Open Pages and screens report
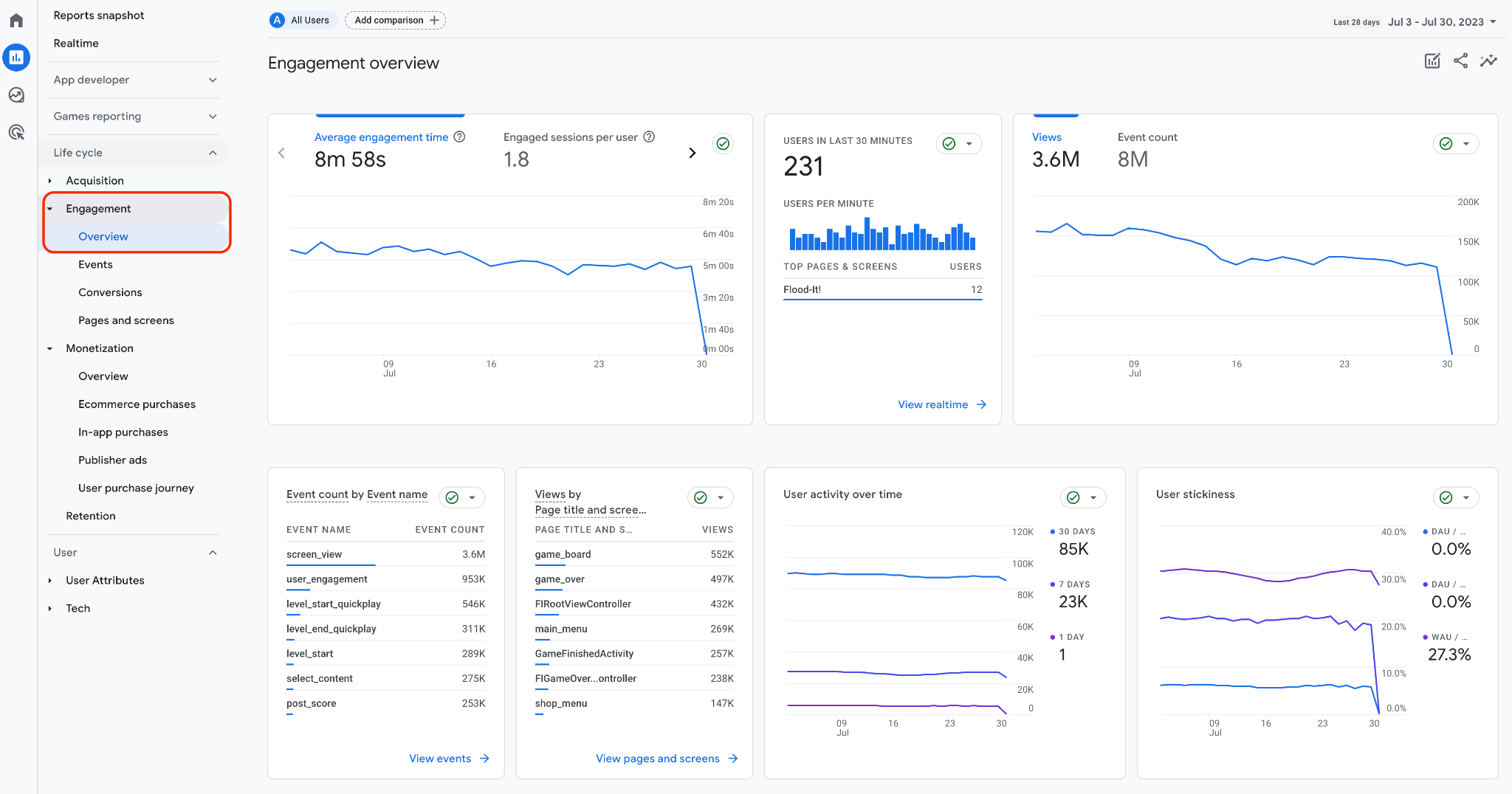Viewport: 1512px width, 794px height. 126,321
